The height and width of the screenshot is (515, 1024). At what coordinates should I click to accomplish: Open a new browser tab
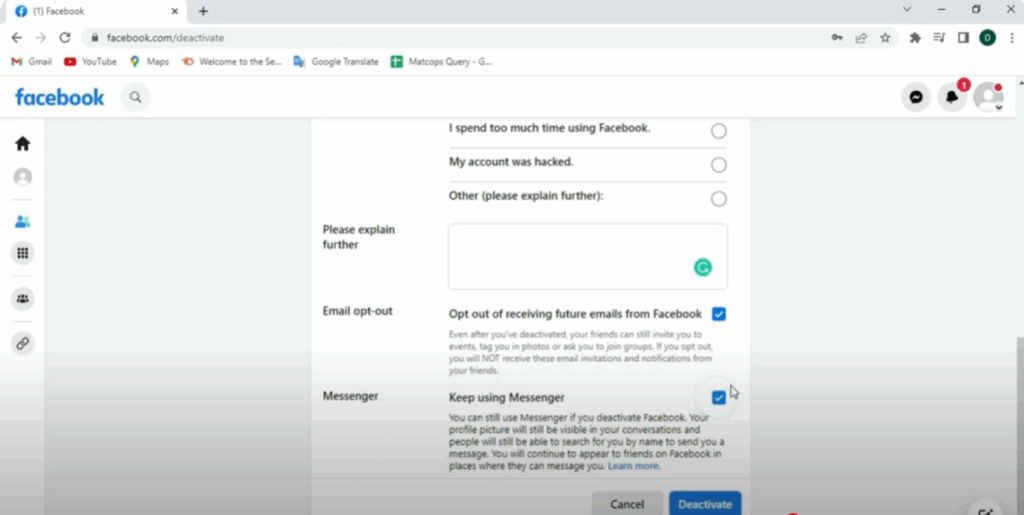[203, 12]
